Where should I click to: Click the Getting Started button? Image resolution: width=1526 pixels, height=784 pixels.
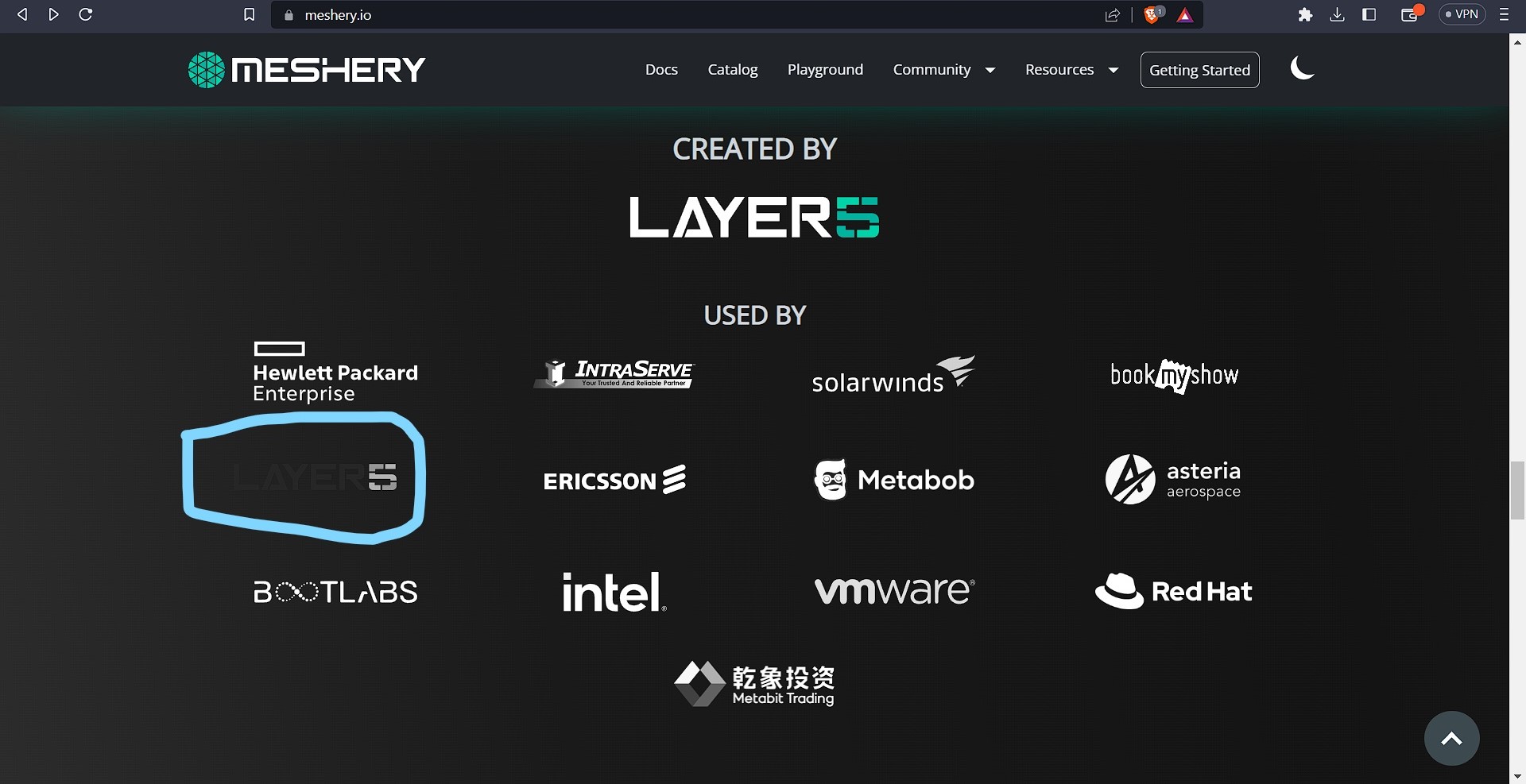pos(1199,70)
